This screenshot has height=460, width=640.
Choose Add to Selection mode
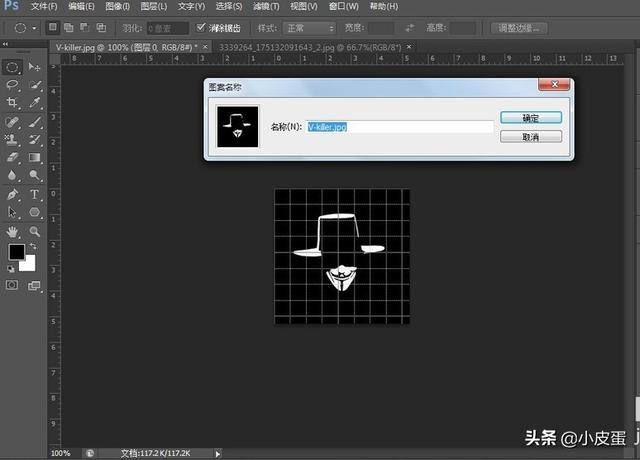69,27
